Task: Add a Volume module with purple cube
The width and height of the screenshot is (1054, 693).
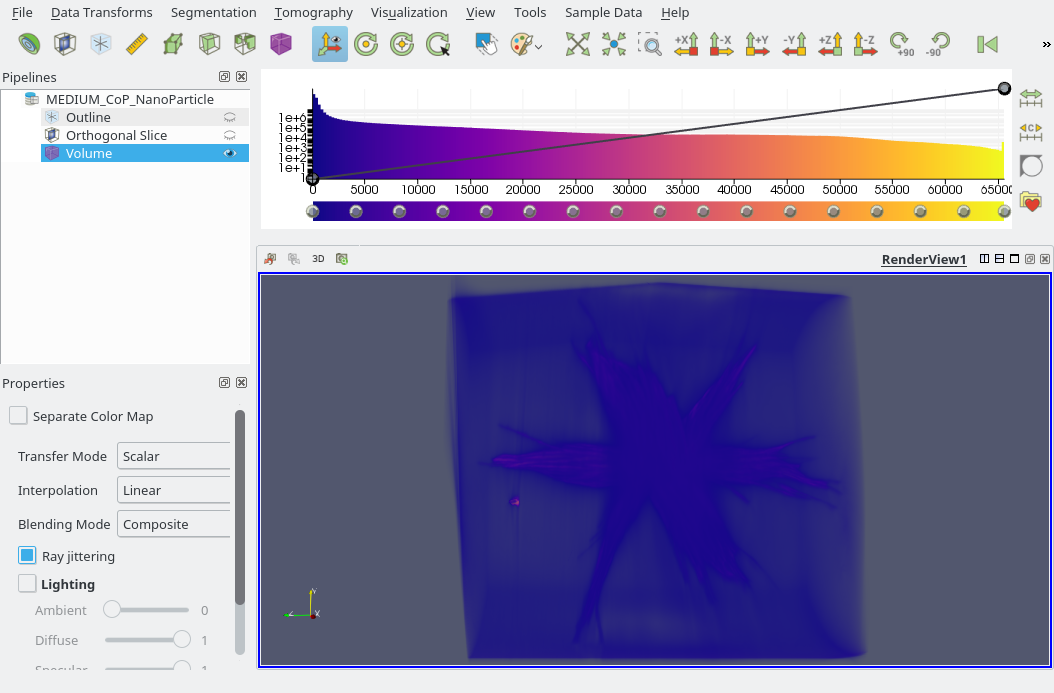Action: point(281,44)
